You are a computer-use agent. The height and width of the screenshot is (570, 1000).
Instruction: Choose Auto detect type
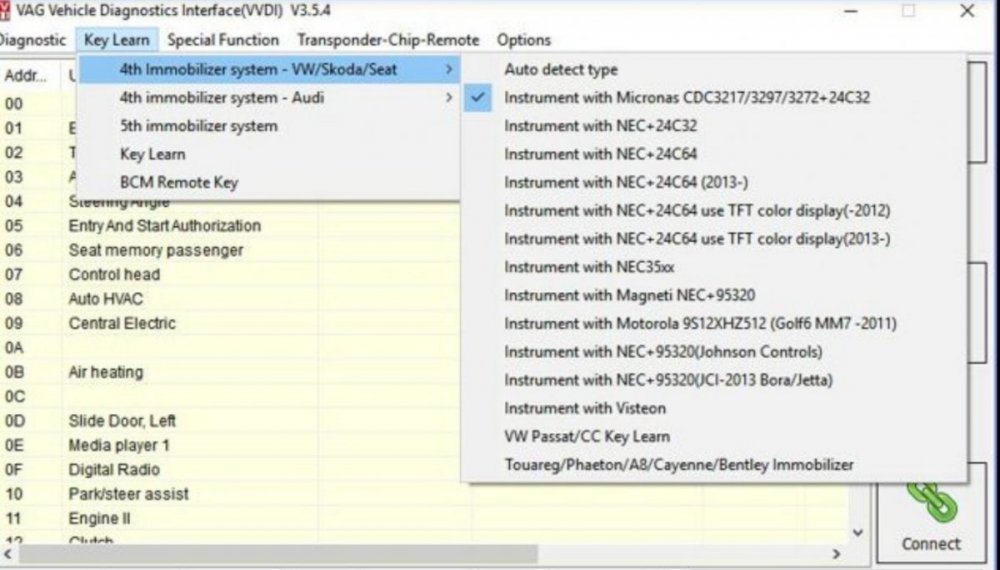click(x=561, y=70)
